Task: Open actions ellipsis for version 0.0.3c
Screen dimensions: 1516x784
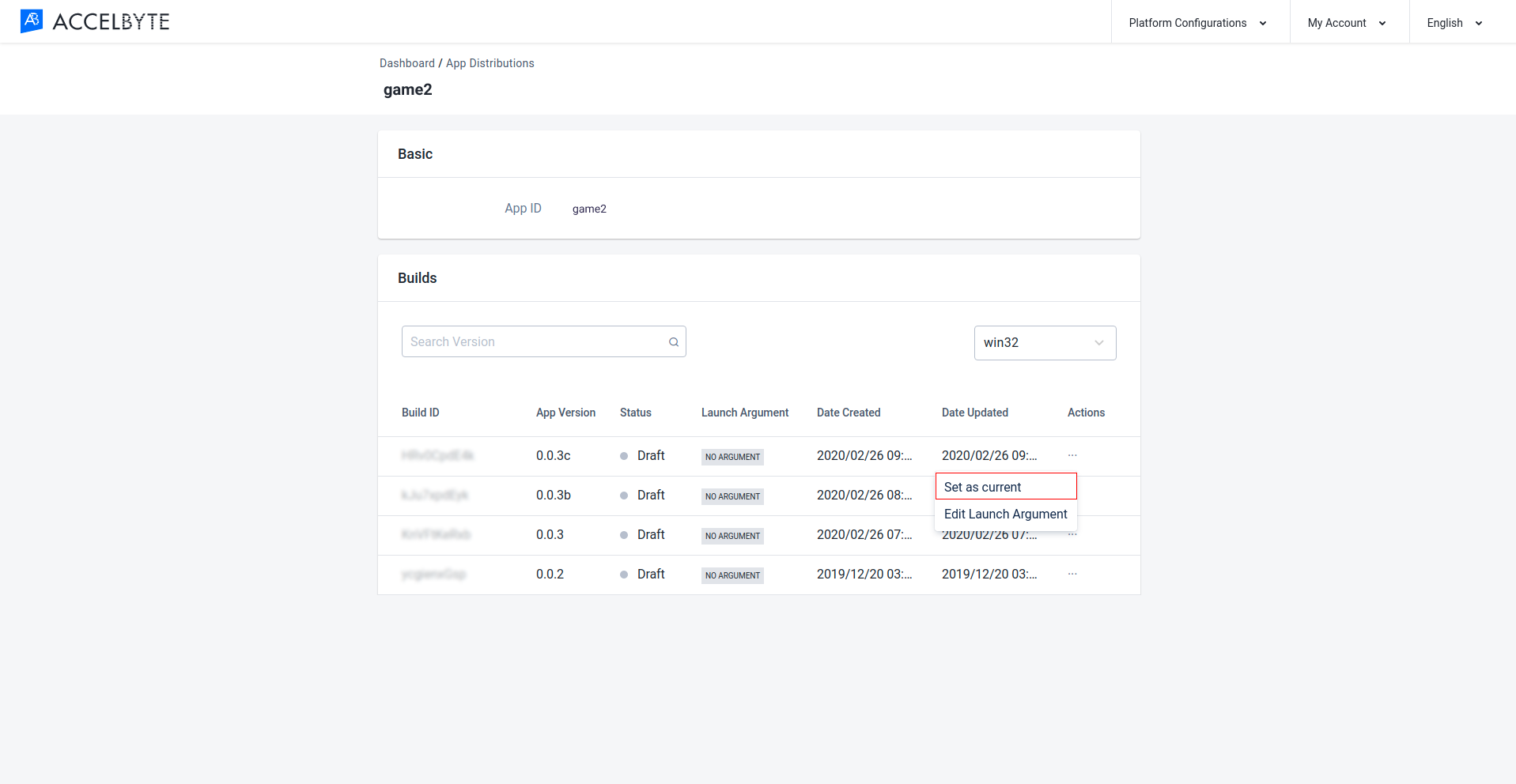Action: [x=1072, y=455]
